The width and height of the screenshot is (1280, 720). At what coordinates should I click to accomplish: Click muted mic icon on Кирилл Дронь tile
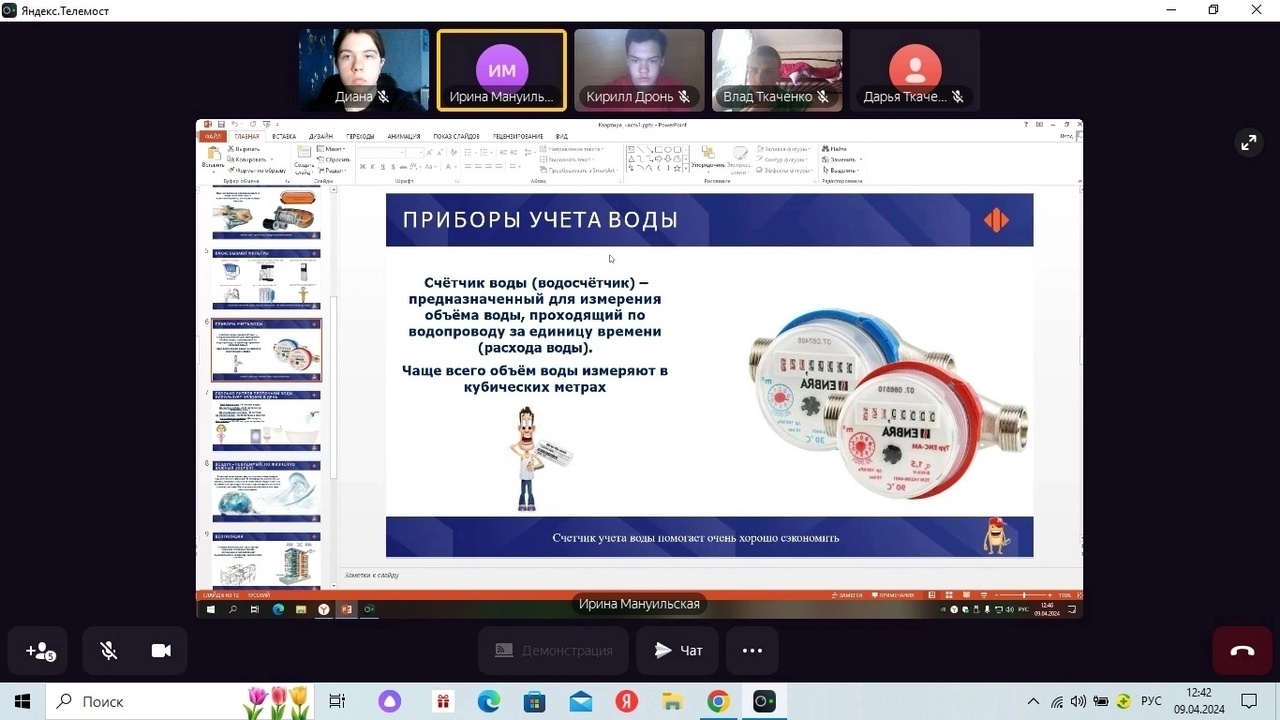point(684,97)
